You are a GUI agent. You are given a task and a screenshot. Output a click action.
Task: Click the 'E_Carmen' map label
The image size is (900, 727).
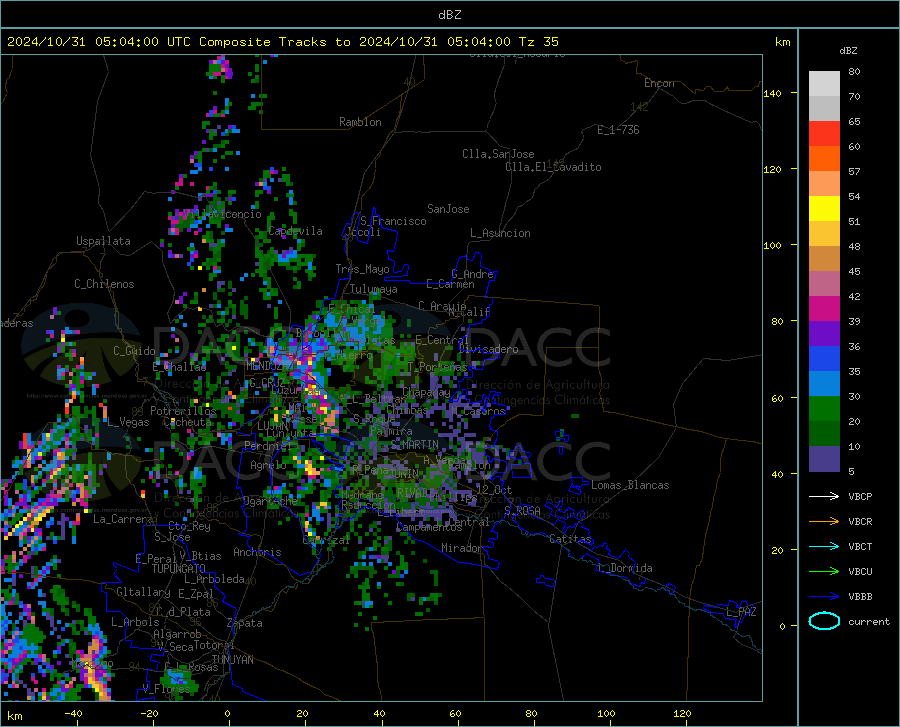click(450, 283)
